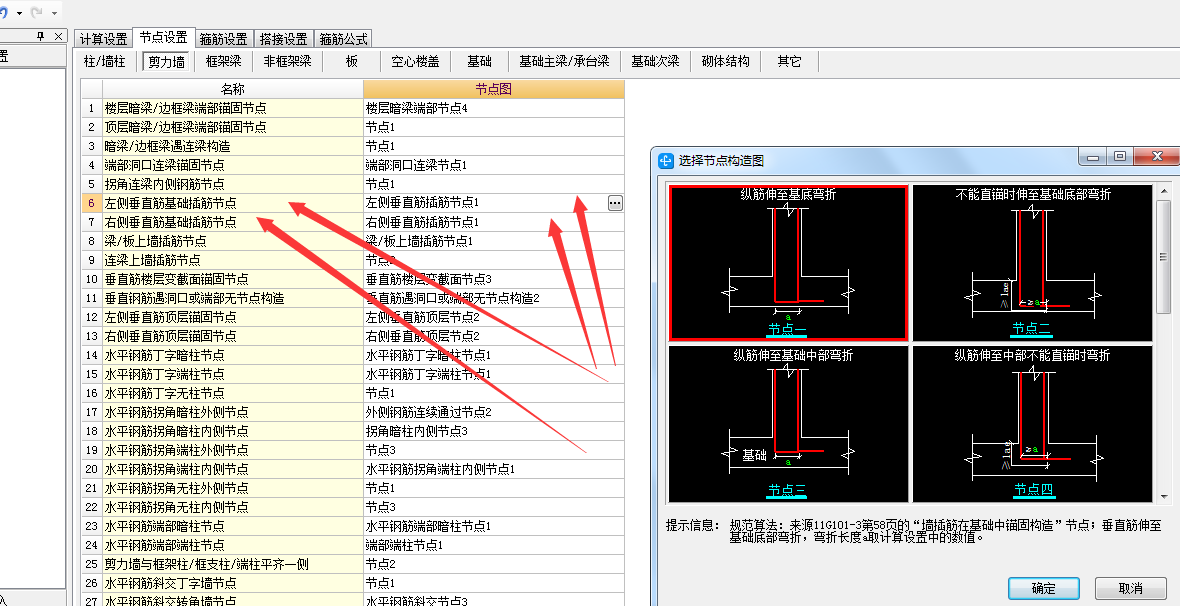Click the 选择节点构造图 dialog app icon
The image size is (1180, 606).
pos(666,160)
